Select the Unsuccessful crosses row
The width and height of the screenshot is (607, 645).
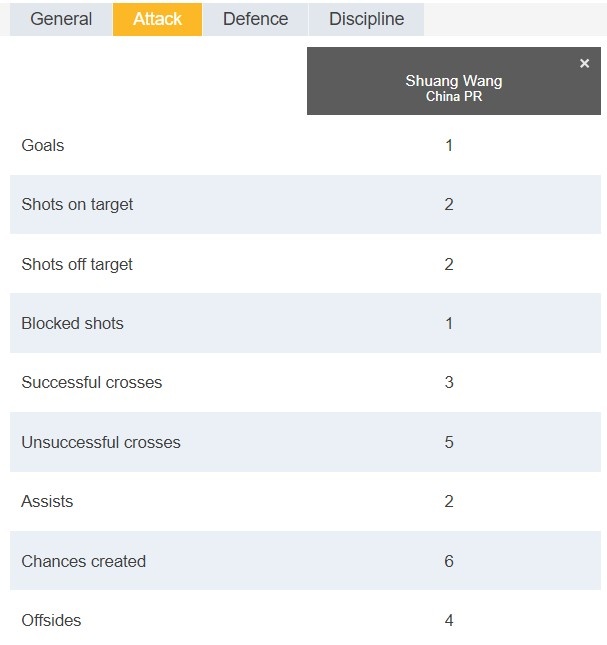305,442
